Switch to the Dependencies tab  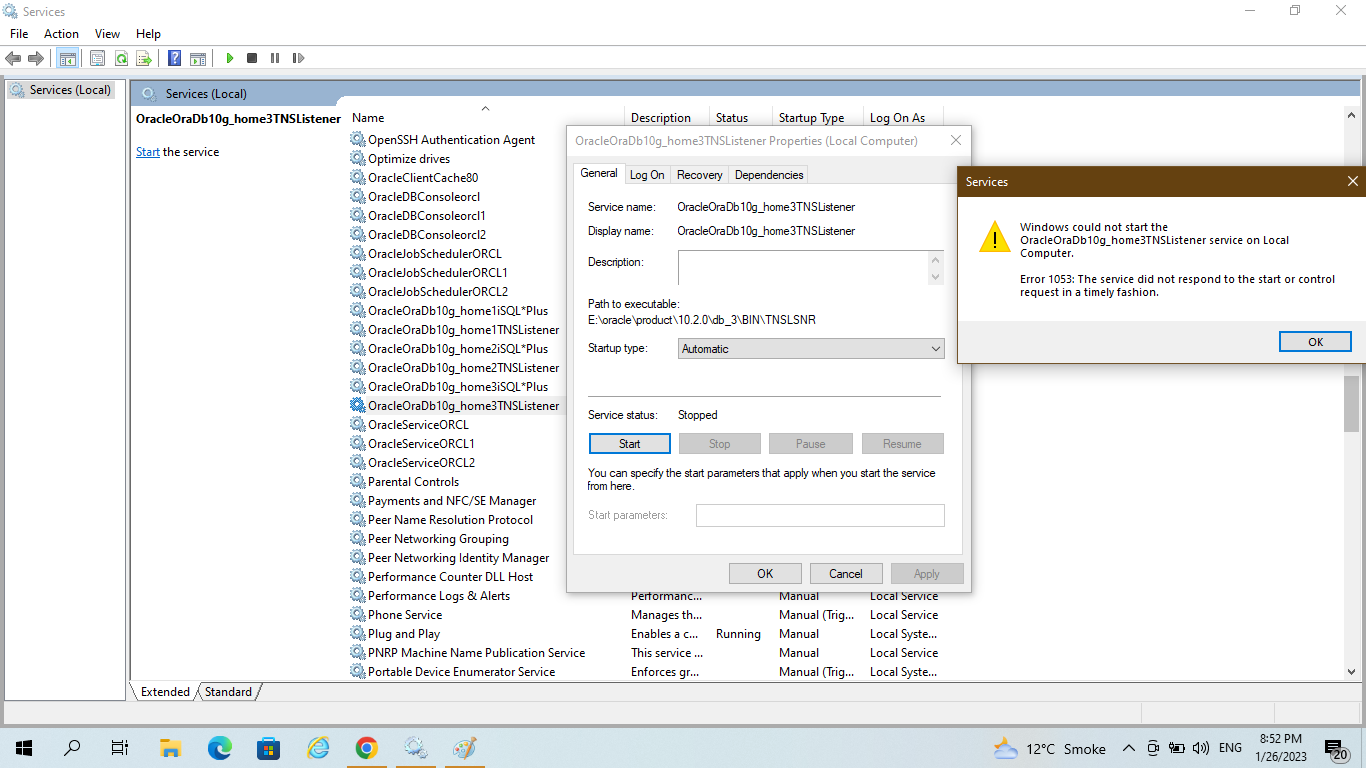[769, 175]
